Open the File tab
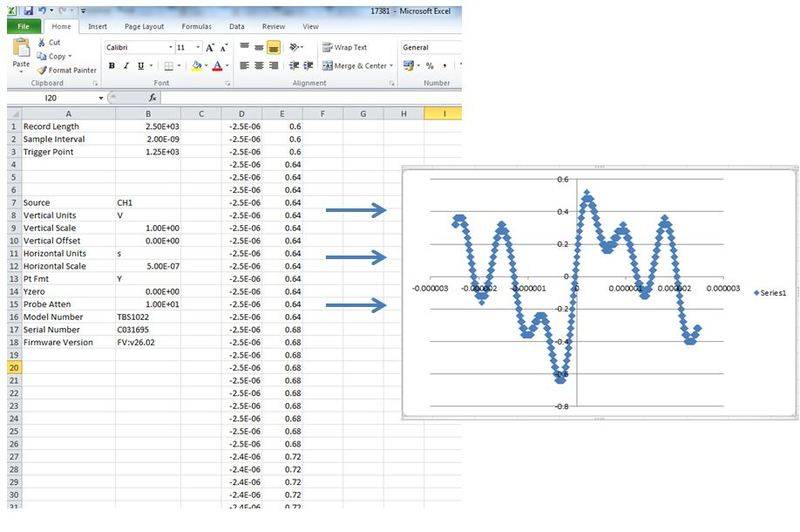Image resolution: width=800 pixels, height=532 pixels. click(x=23, y=27)
